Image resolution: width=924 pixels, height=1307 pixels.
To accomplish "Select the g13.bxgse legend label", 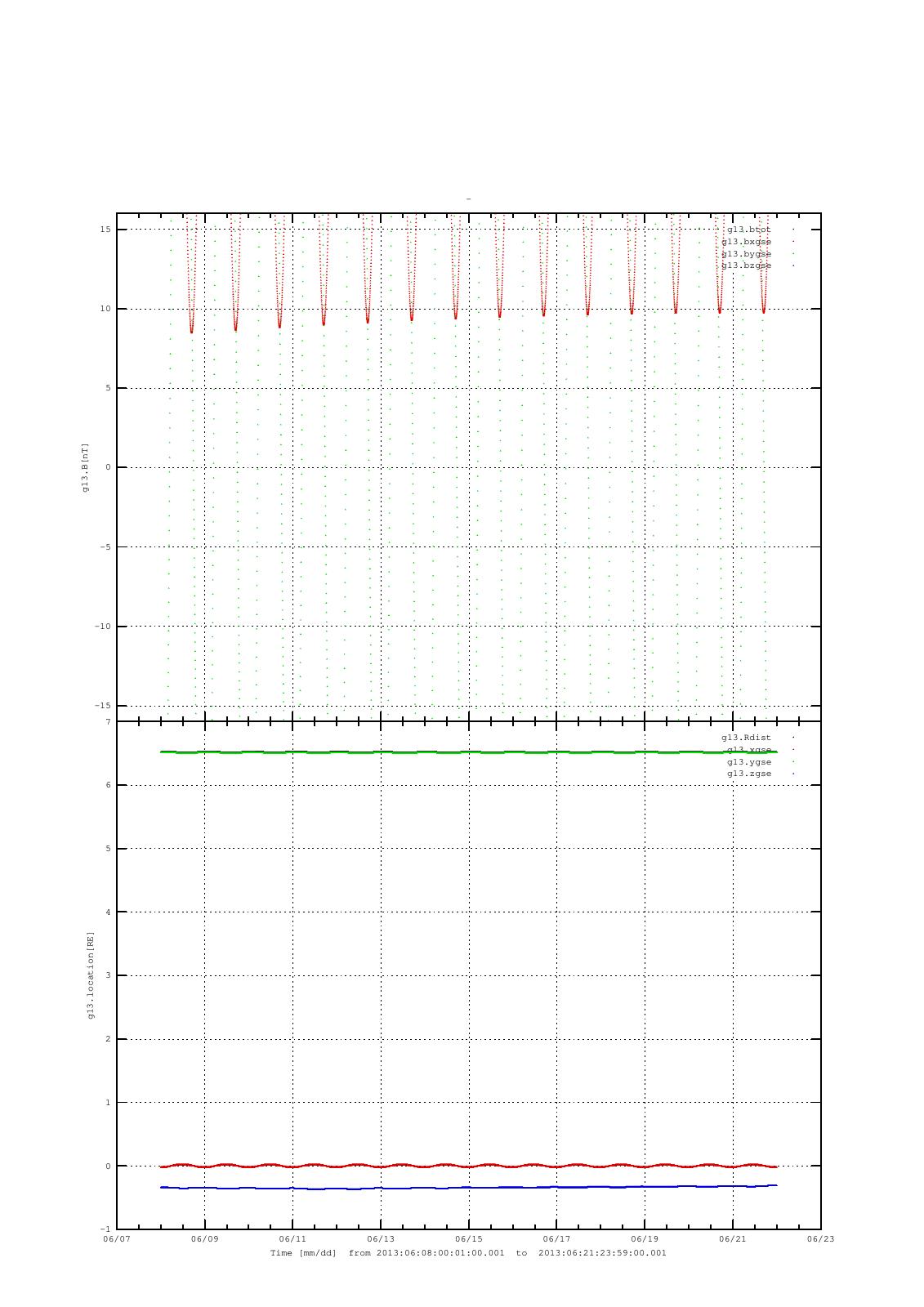I will (x=746, y=242).
